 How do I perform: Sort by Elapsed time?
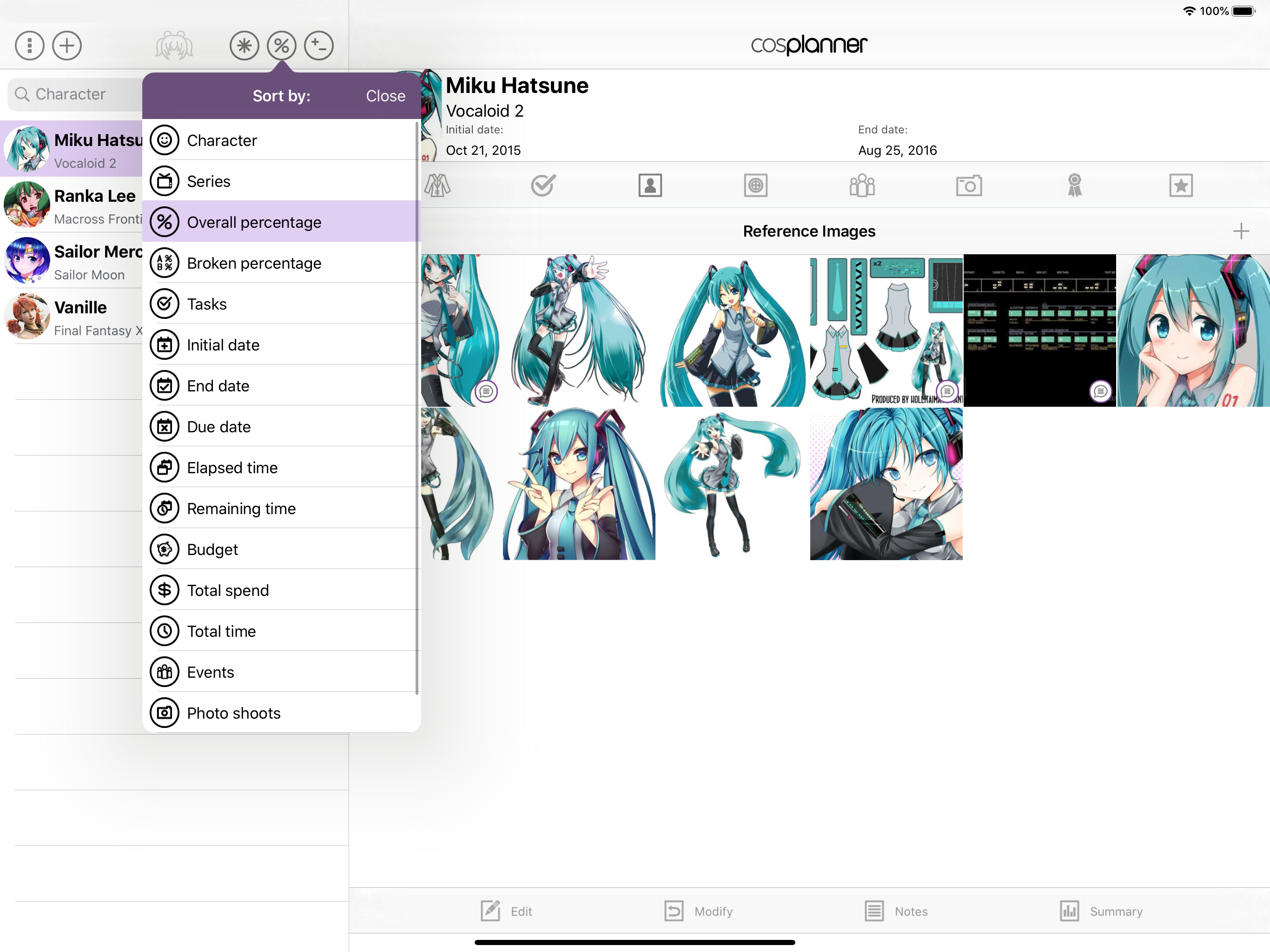tap(281, 467)
